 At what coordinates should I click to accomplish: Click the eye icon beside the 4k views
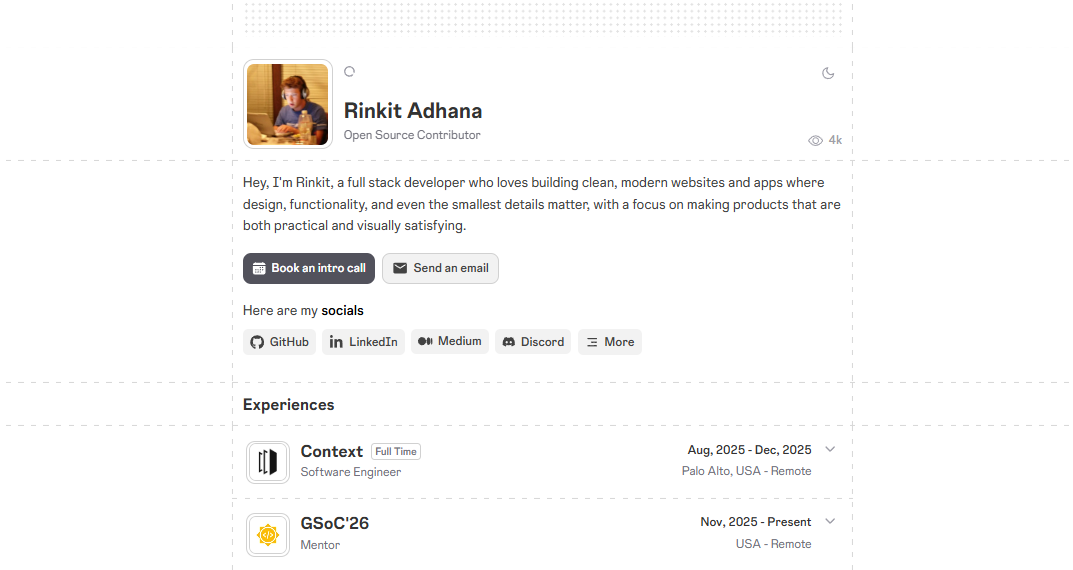pos(815,140)
